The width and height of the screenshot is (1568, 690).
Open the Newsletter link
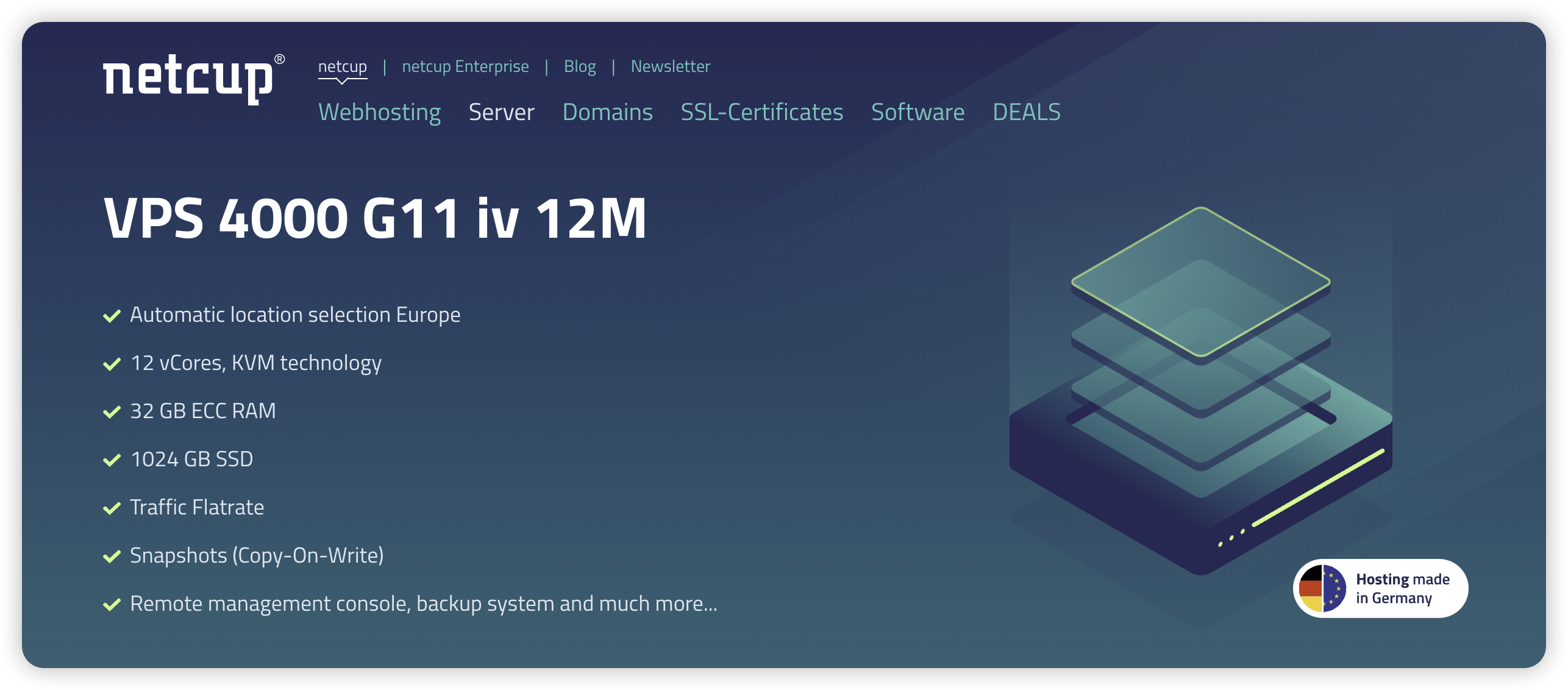click(x=670, y=66)
